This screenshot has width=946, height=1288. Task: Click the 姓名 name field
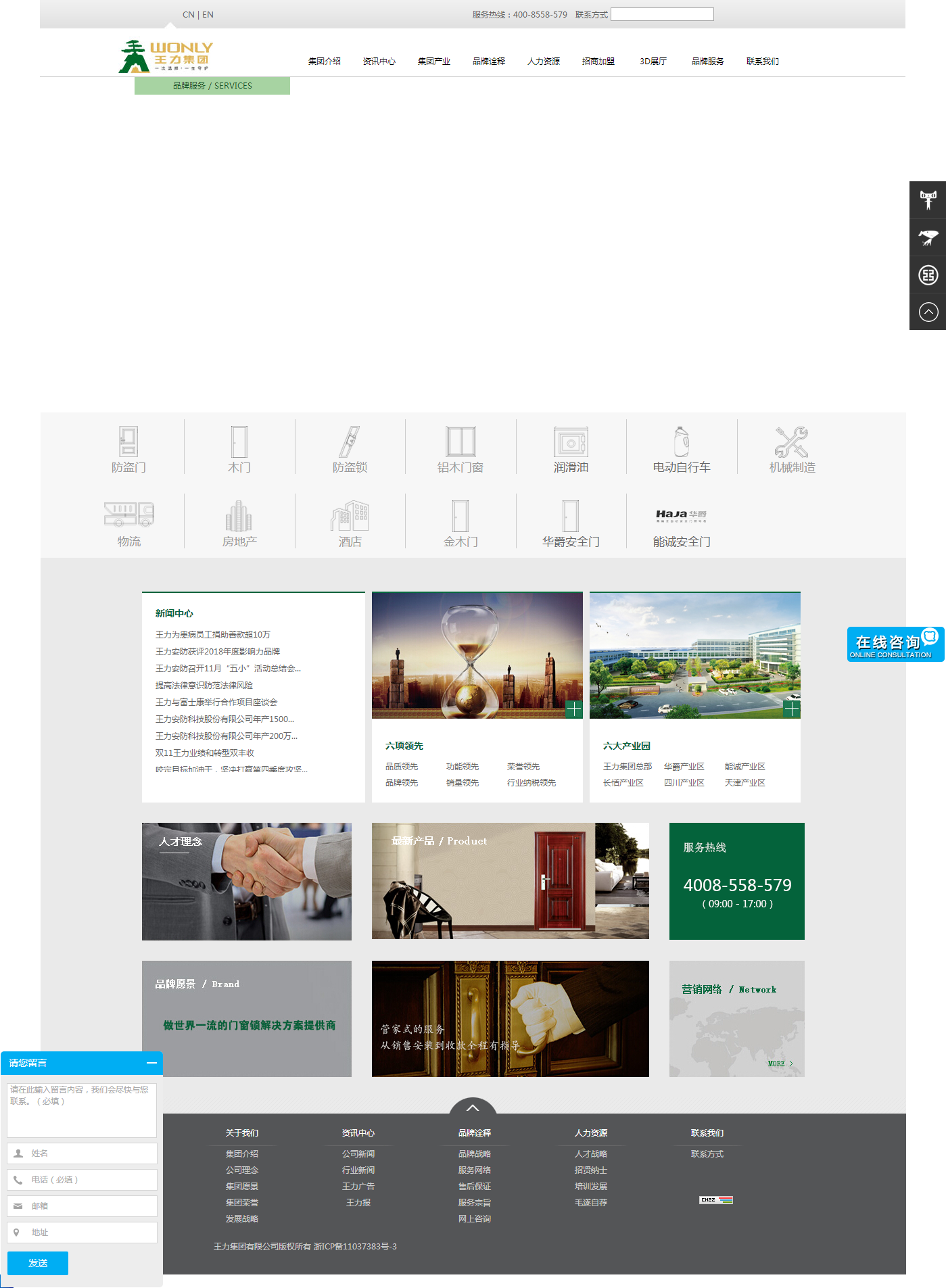tap(82, 1153)
